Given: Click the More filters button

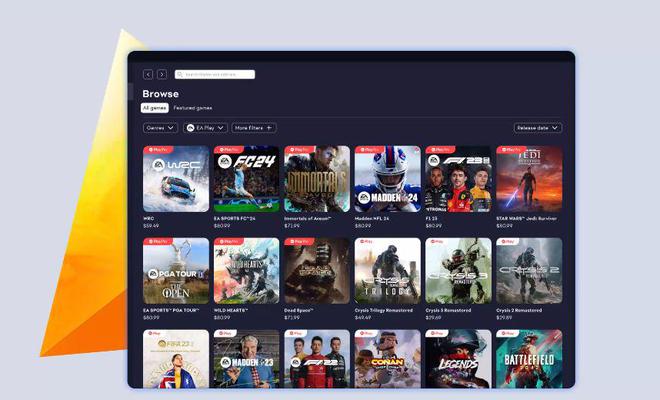Looking at the screenshot, I should pos(254,128).
